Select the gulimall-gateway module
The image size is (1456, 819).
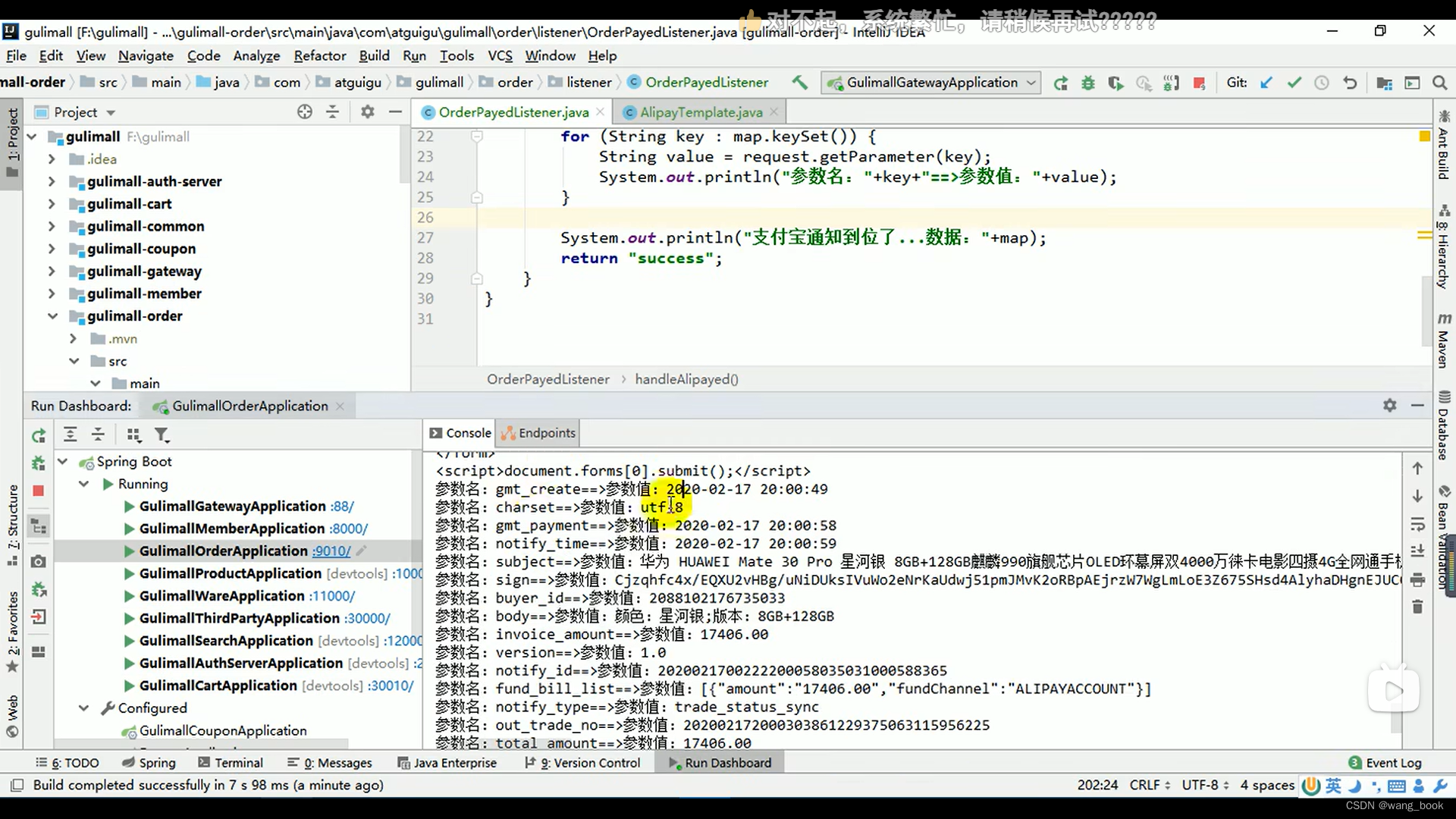coord(144,271)
